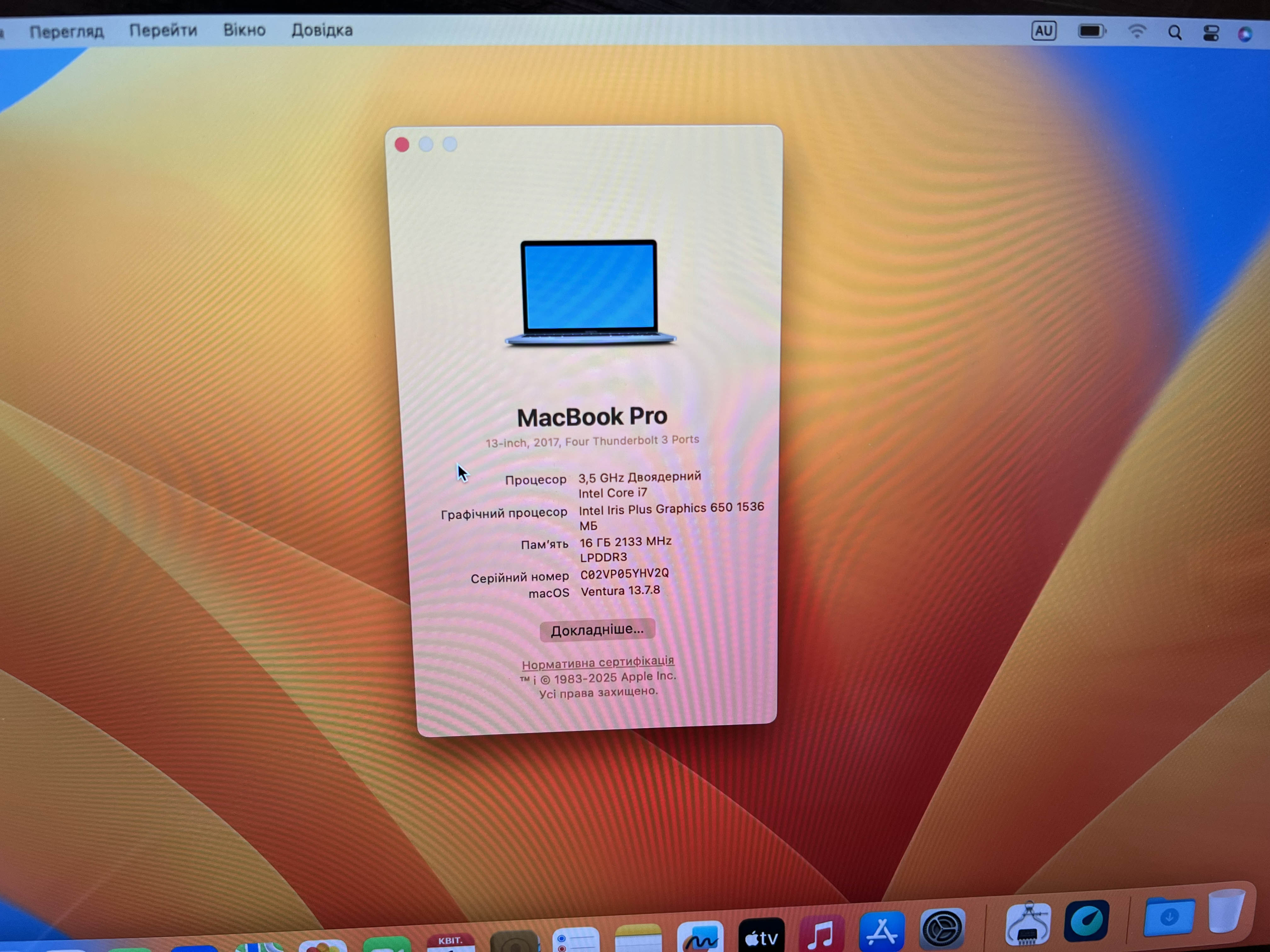Launch Apple TV from the Dock
1270x952 pixels.
pos(761,934)
